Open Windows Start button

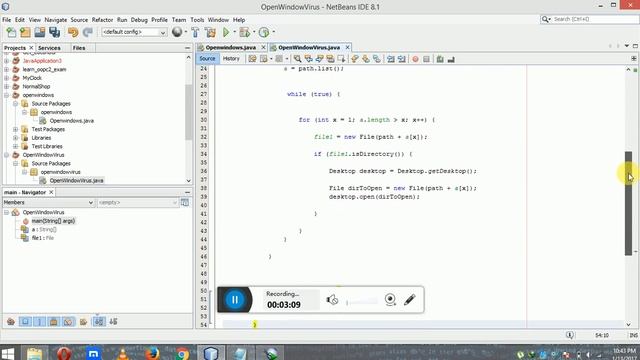pyautogui.click(x=8, y=353)
